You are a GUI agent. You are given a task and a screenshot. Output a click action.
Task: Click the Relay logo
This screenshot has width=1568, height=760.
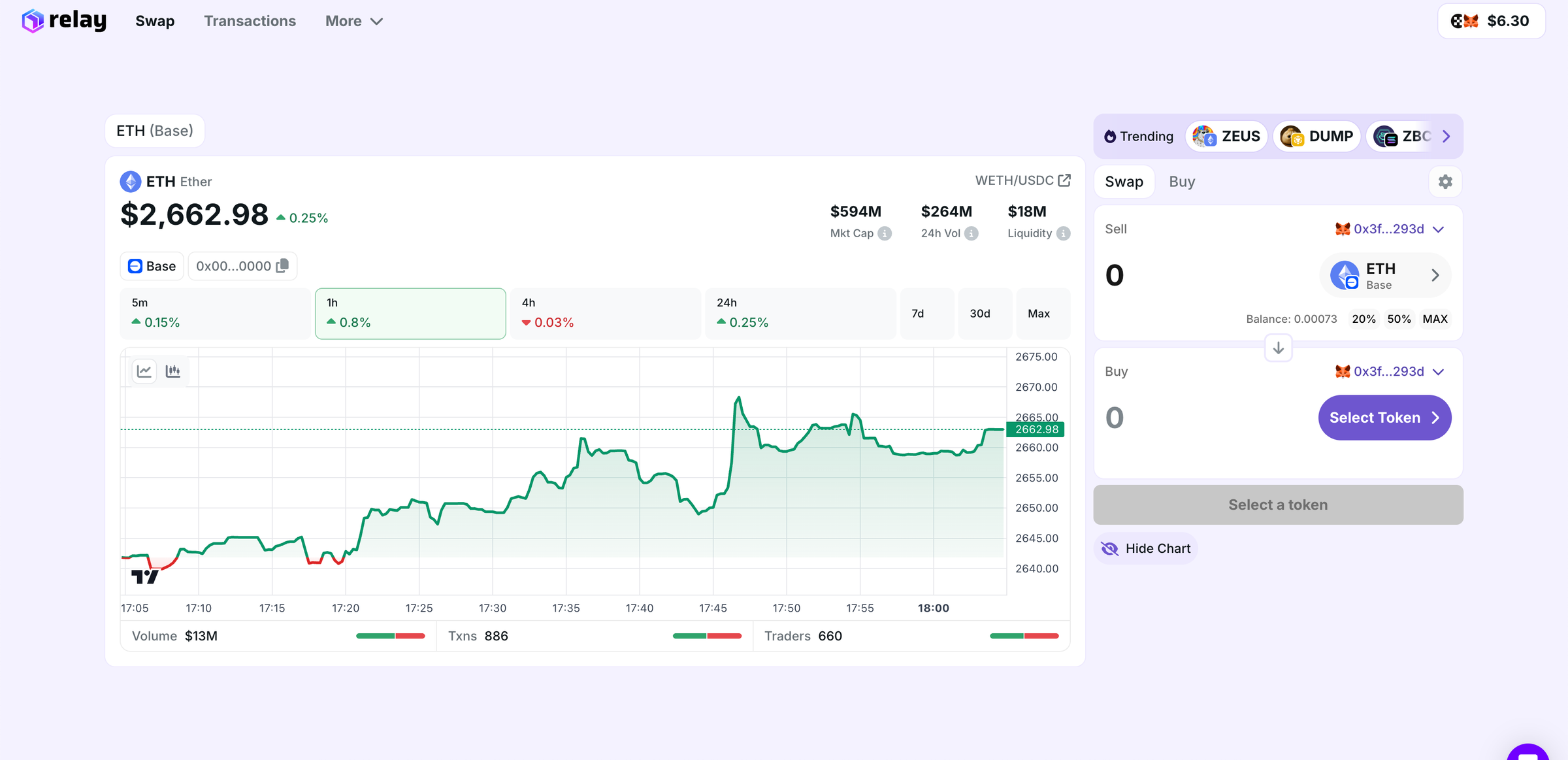tap(63, 20)
